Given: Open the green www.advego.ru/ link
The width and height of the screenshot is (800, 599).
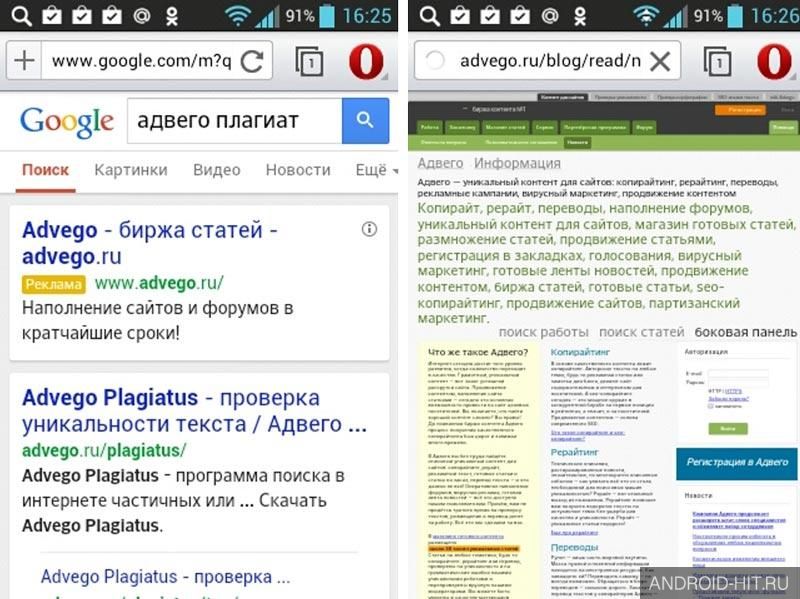Looking at the screenshot, I should tap(159, 283).
